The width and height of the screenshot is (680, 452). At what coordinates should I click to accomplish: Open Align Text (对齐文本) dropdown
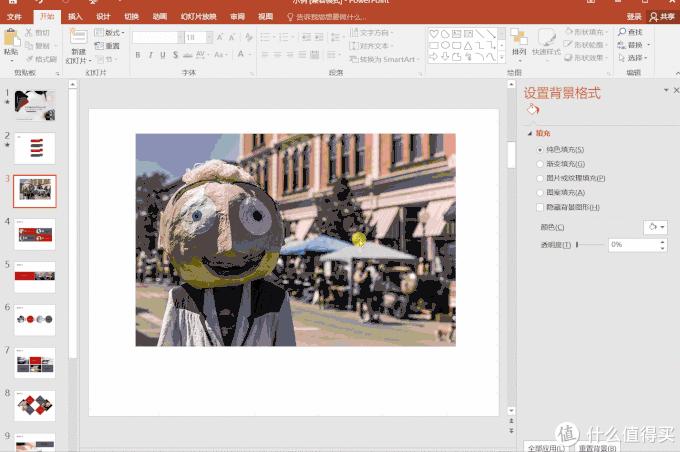click(x=372, y=46)
